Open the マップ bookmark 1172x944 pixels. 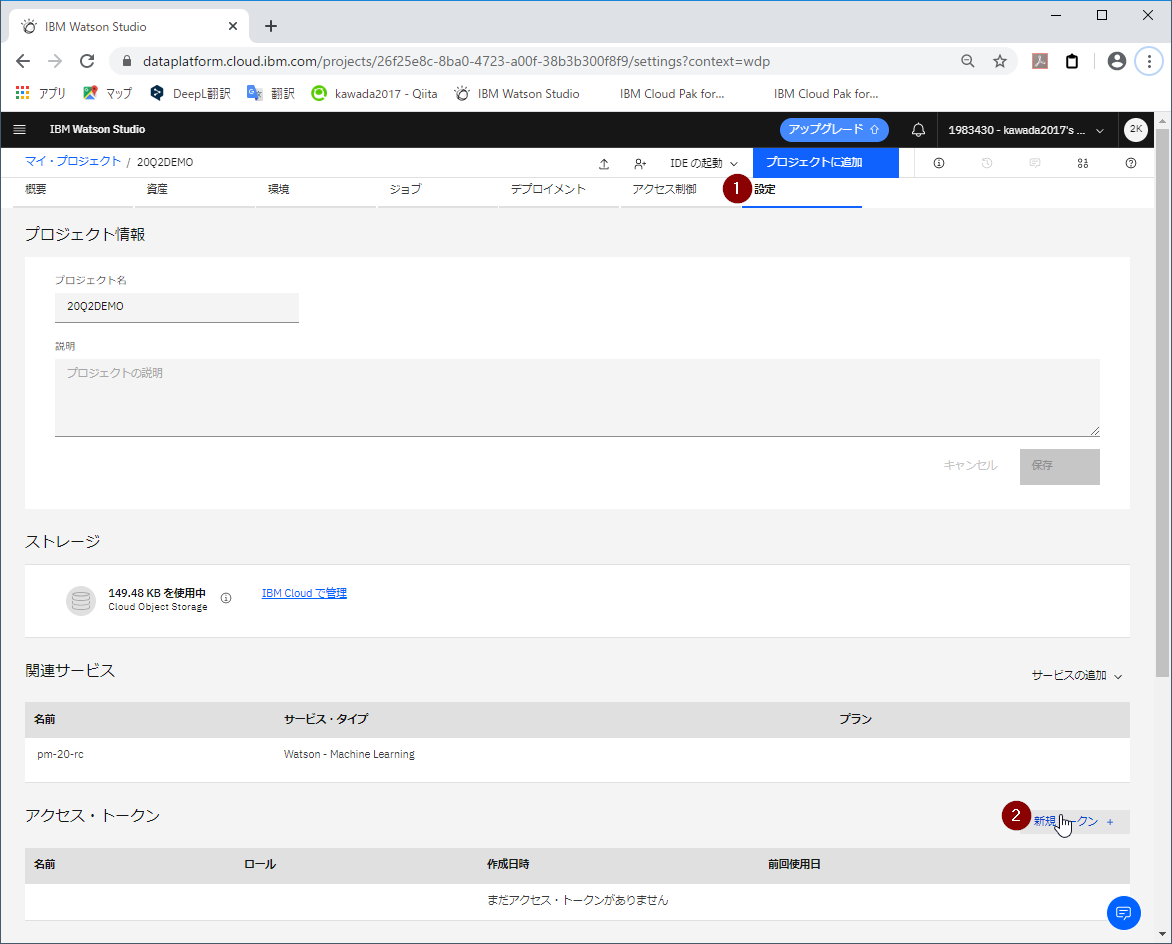(108, 93)
